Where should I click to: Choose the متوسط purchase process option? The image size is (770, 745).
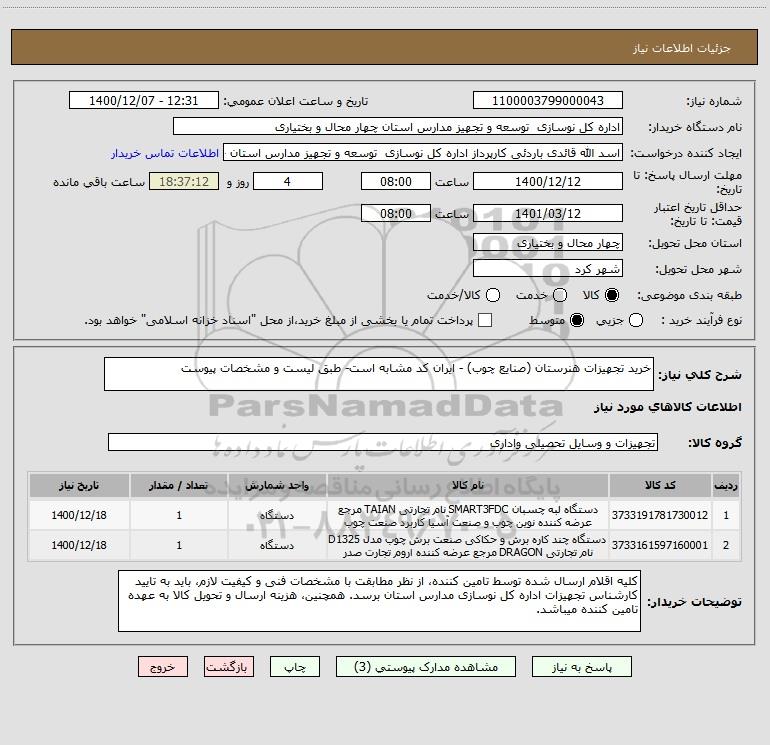point(577,320)
